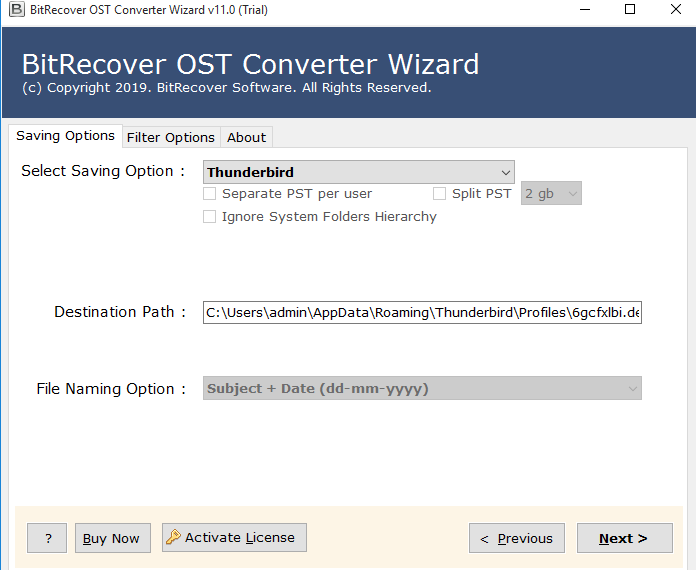
Task: Go back with the Previous button
Action: click(x=516, y=538)
